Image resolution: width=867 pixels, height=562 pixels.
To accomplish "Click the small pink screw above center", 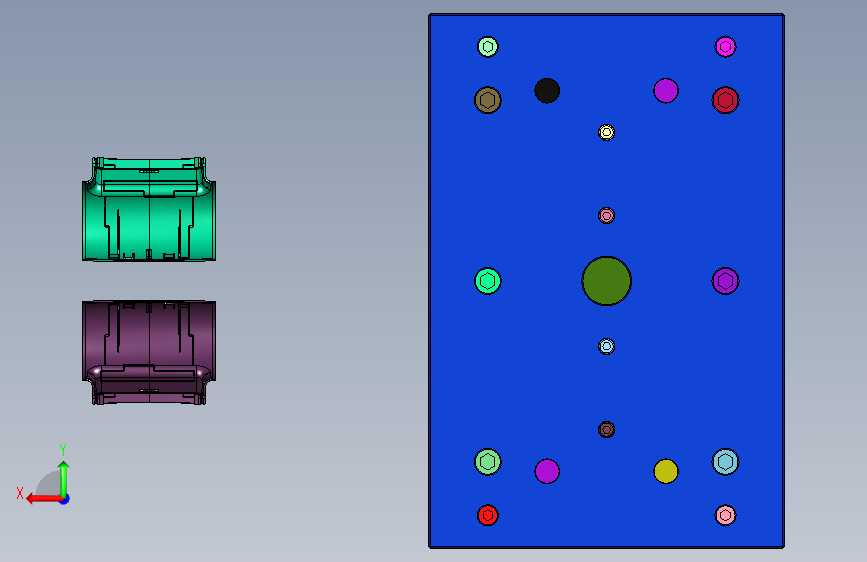I will click(x=607, y=215).
